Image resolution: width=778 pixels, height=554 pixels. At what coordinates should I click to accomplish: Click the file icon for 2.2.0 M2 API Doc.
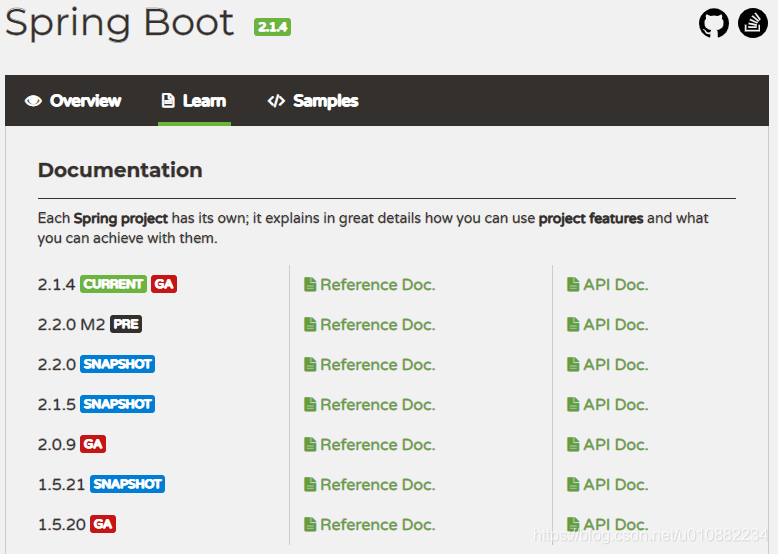(x=573, y=324)
